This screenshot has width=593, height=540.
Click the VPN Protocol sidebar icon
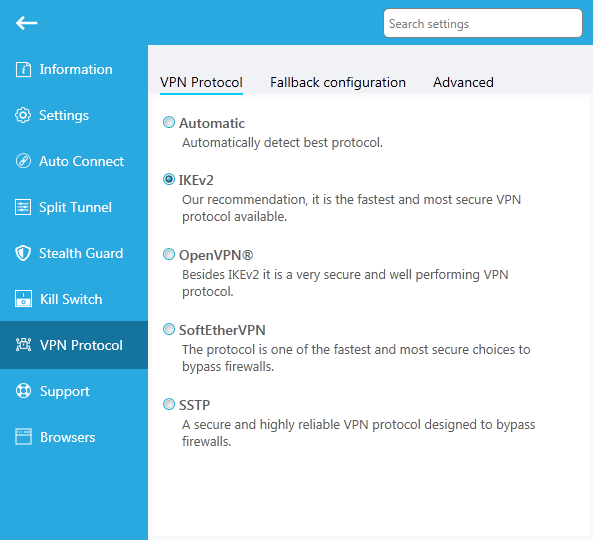pos(23,345)
